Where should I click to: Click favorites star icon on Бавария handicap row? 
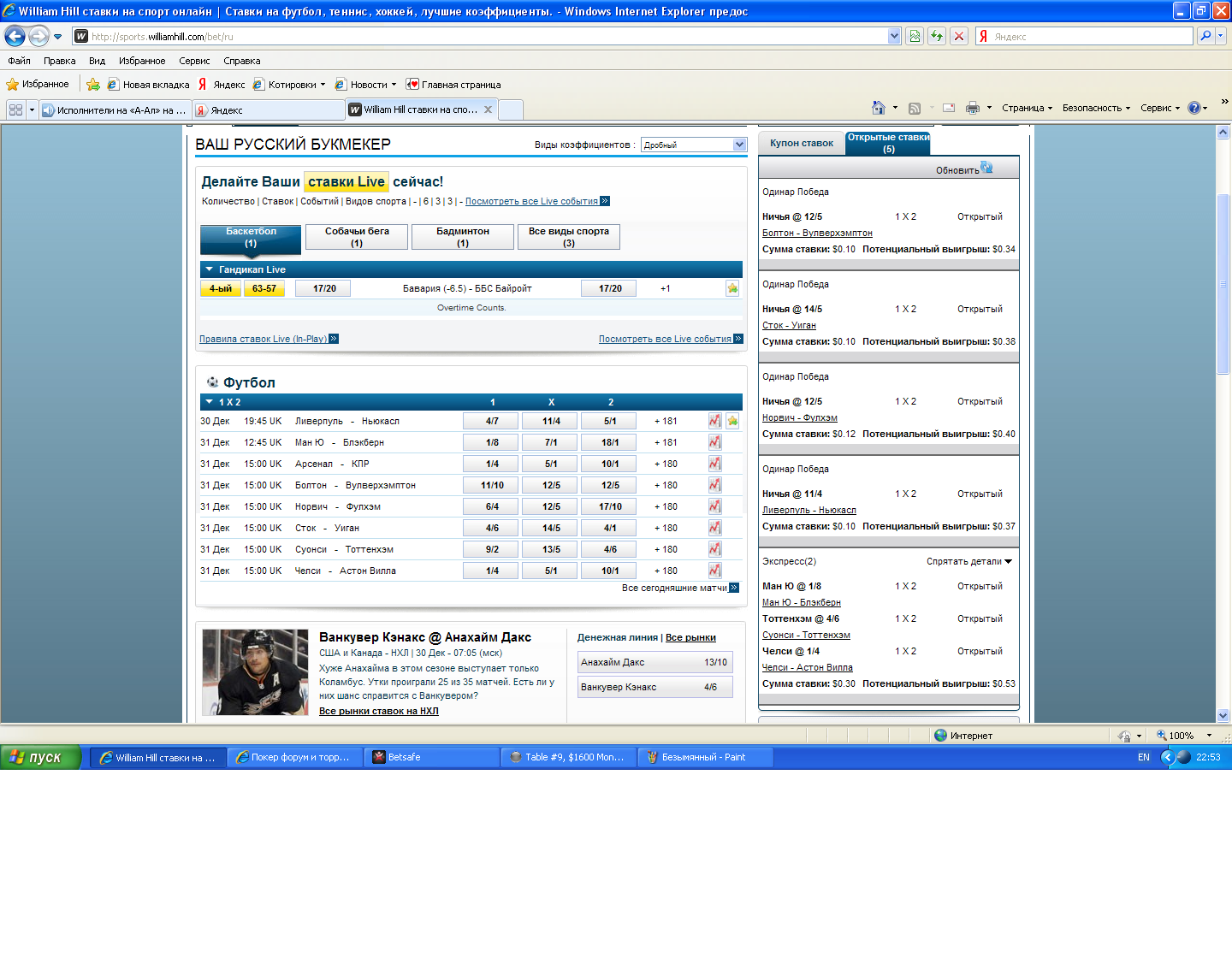(x=732, y=288)
